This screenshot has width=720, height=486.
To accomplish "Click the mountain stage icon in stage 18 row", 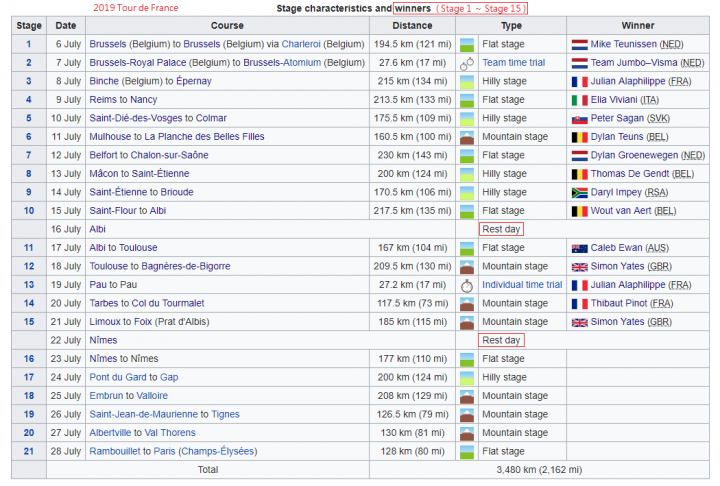I will [467, 396].
